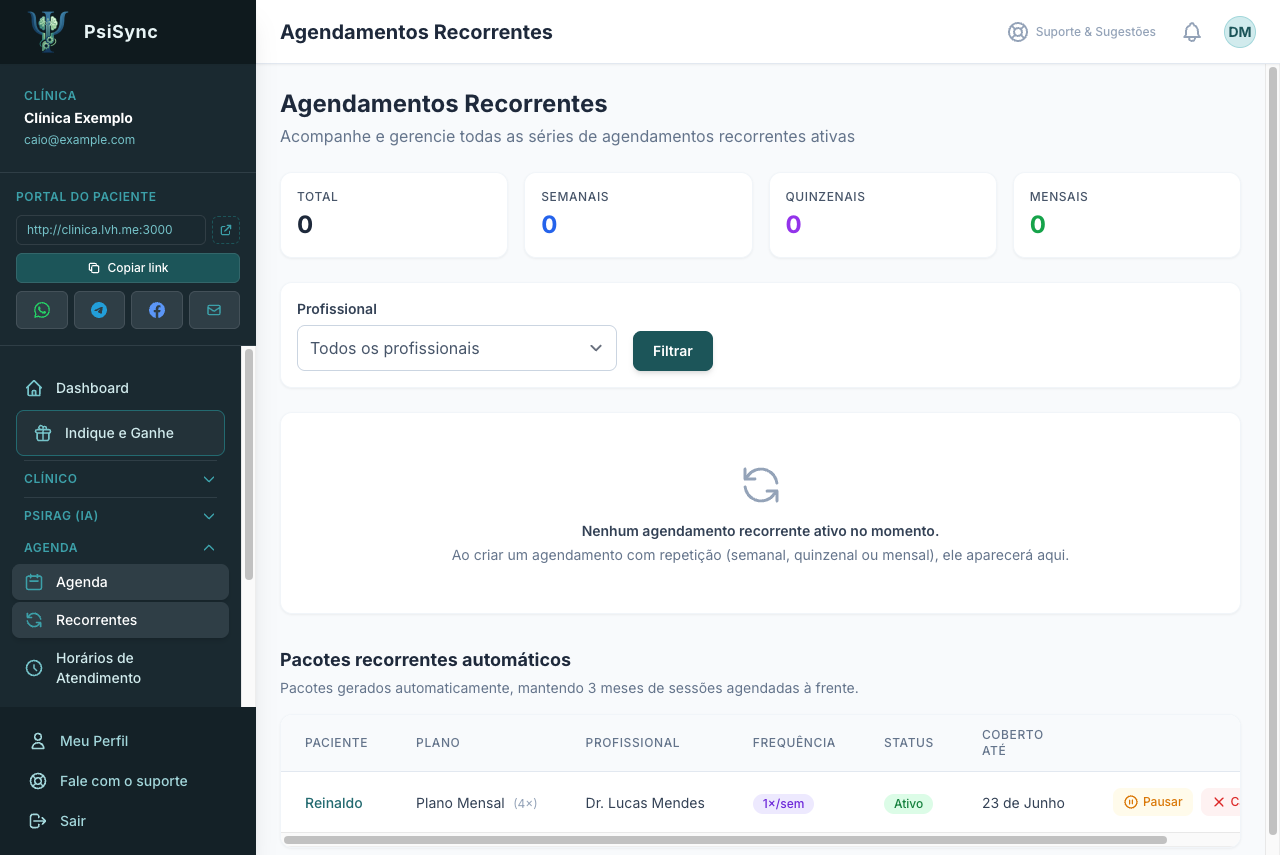
Task: Click Dr. Lucas Mendes cell
Action: (x=645, y=803)
